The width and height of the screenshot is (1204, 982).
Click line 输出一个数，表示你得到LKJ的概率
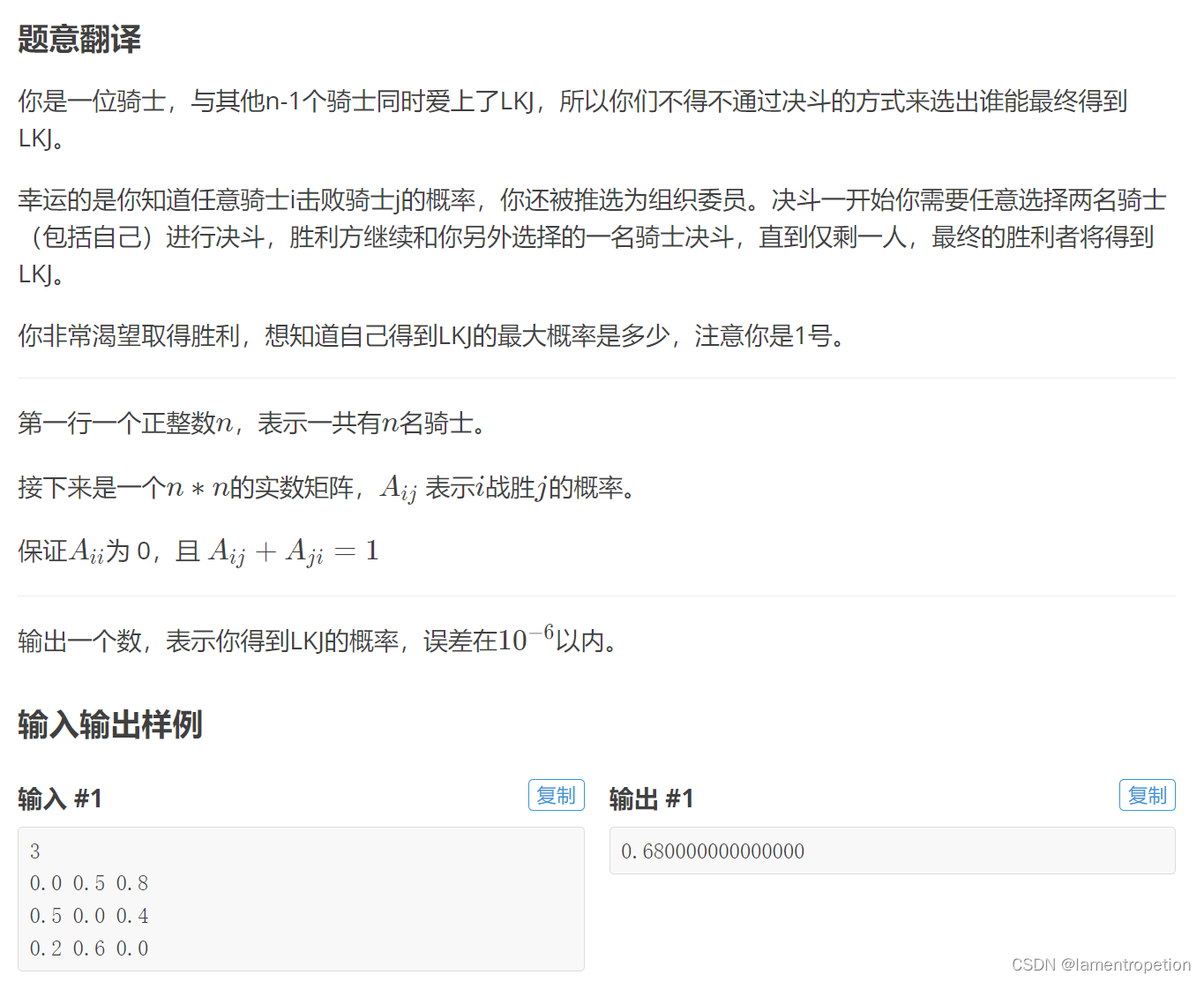coord(320,639)
